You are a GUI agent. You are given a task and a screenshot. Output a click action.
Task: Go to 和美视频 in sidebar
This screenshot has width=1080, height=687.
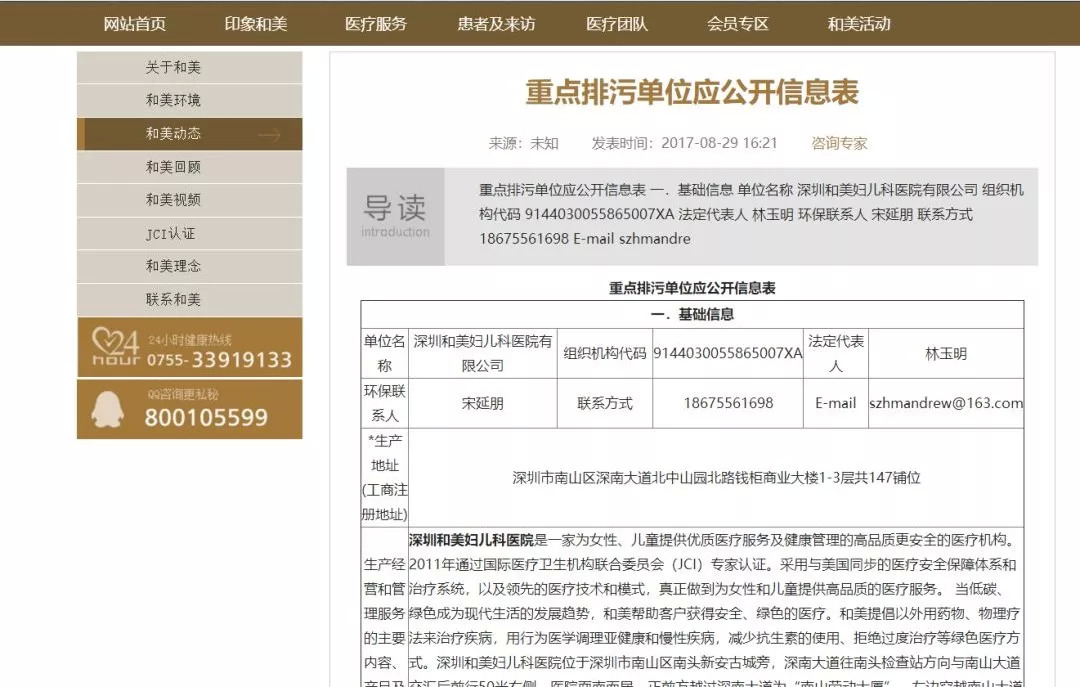[173, 200]
